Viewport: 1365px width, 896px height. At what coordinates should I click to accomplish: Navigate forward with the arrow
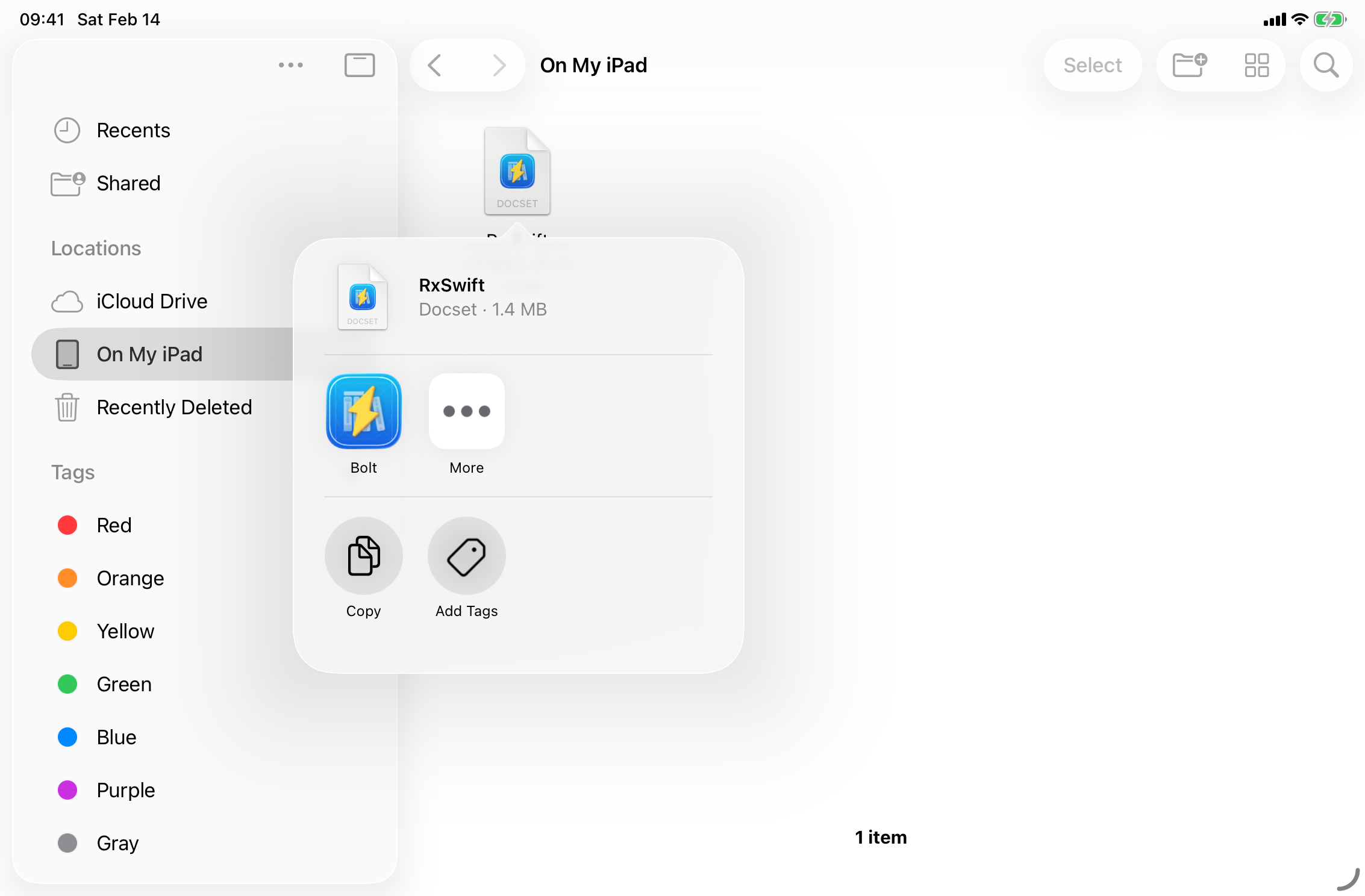499,65
